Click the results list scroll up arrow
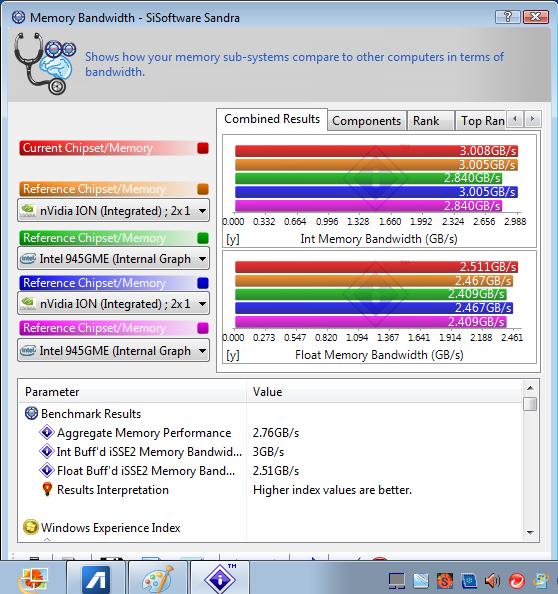 (x=530, y=388)
